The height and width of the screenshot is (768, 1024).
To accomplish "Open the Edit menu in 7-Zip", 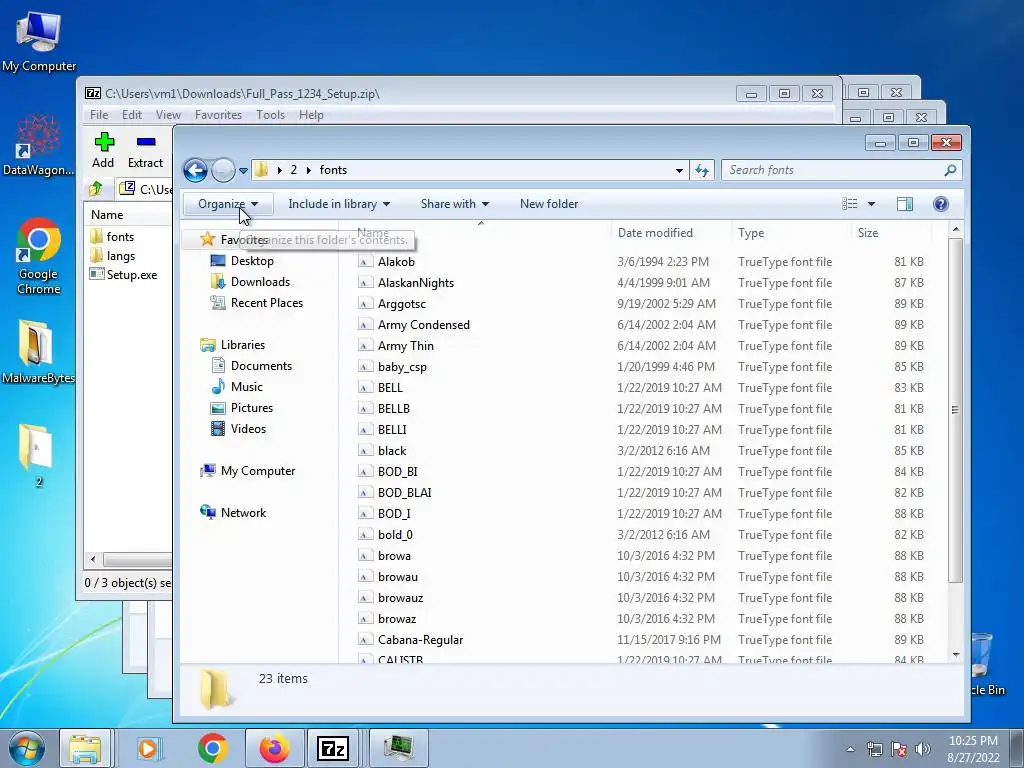I will [131, 115].
